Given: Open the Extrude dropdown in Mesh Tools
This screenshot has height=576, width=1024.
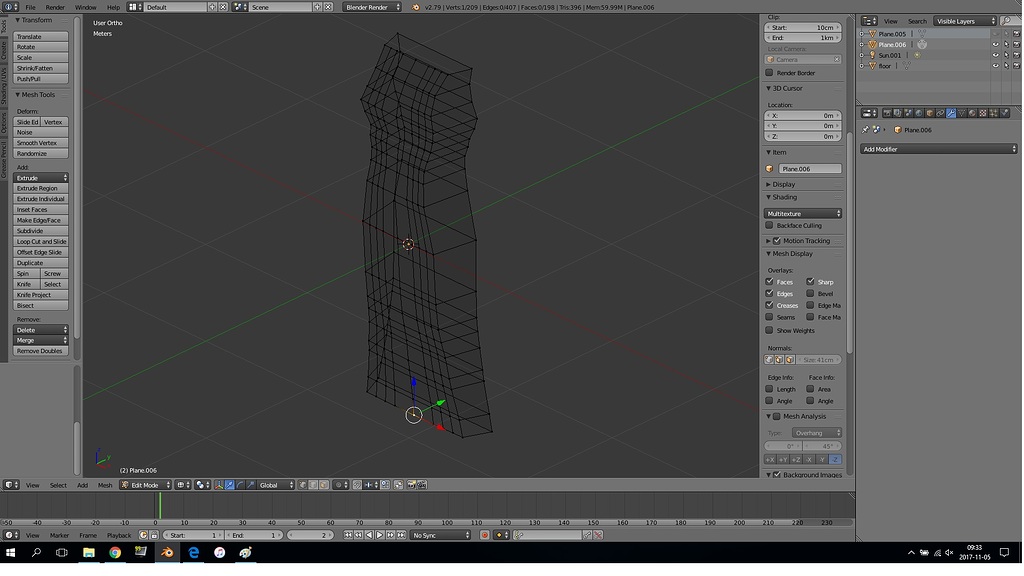Looking at the screenshot, I should point(40,178).
